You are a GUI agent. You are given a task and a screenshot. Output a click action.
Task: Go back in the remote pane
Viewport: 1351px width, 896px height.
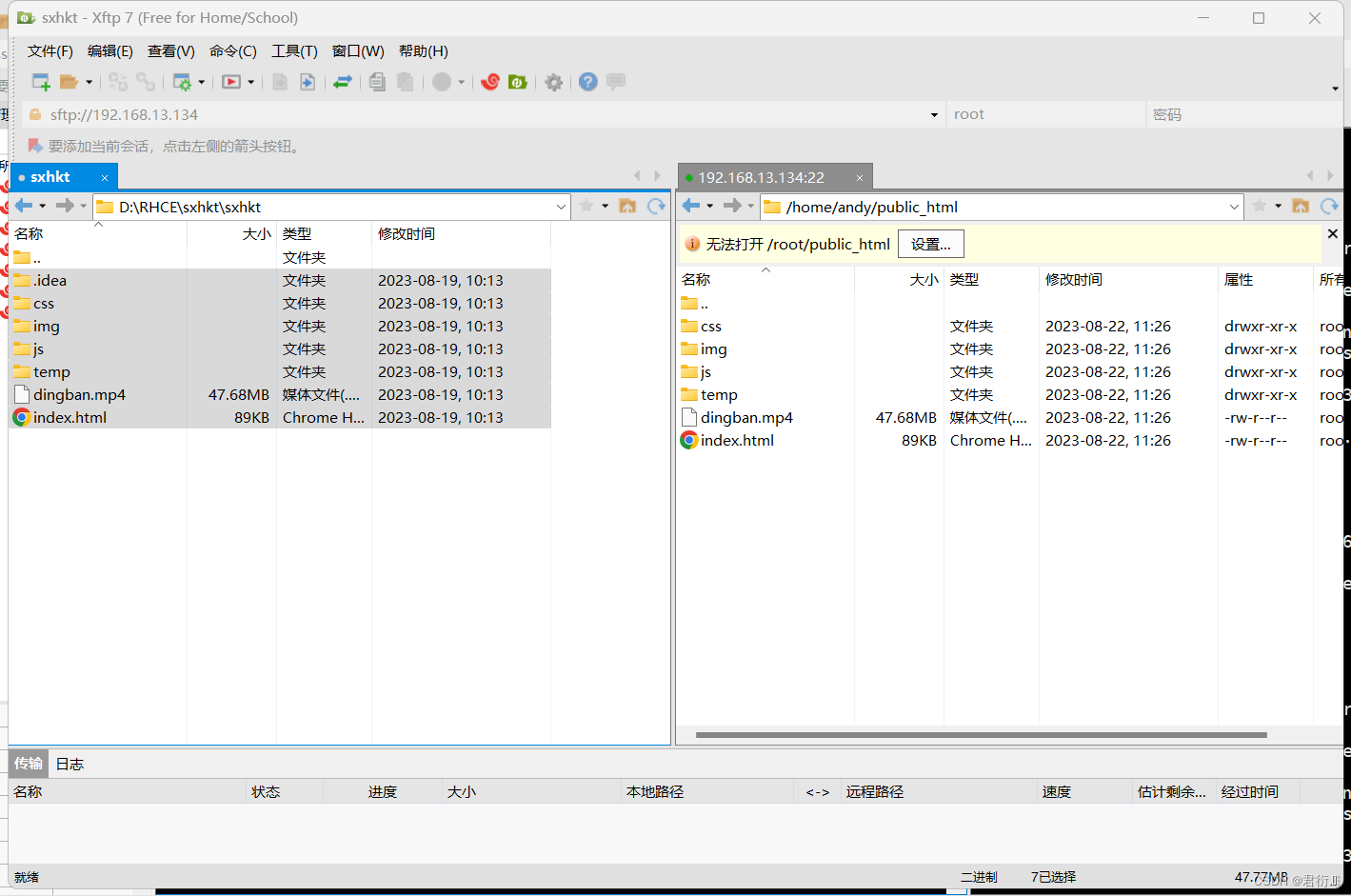pos(692,206)
